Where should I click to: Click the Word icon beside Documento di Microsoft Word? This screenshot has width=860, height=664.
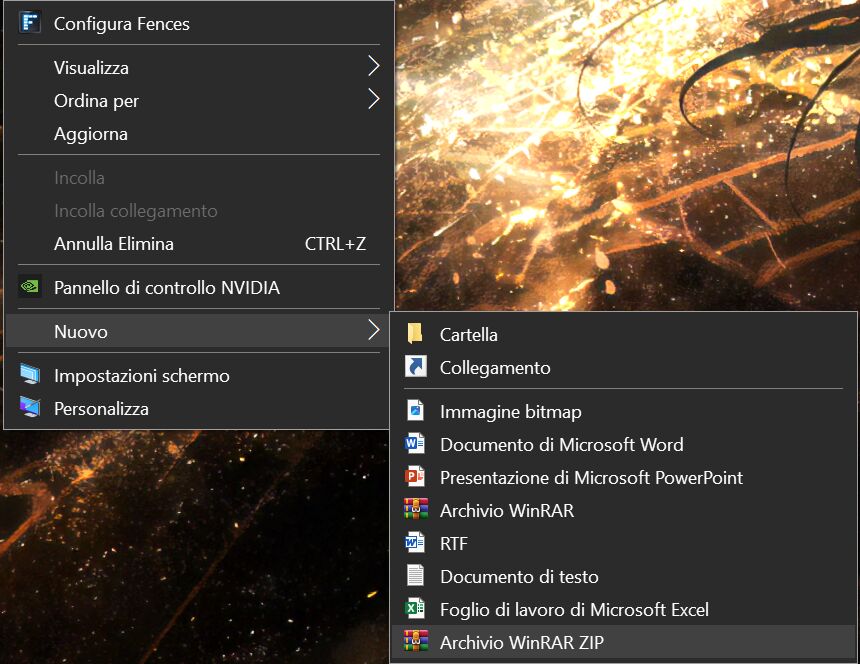[415, 444]
